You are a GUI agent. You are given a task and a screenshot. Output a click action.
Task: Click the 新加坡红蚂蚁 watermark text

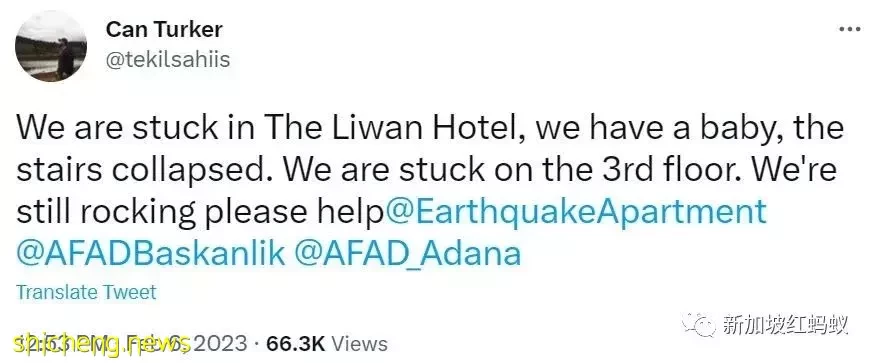coord(785,324)
